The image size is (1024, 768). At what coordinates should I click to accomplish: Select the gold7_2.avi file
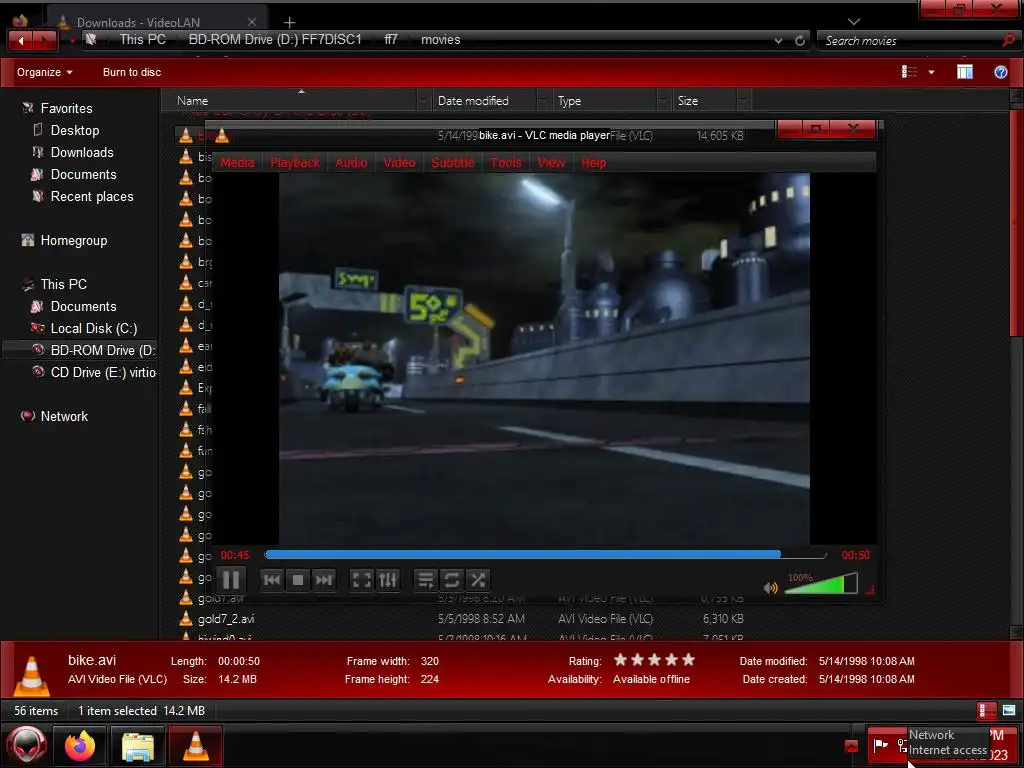[x=226, y=618]
